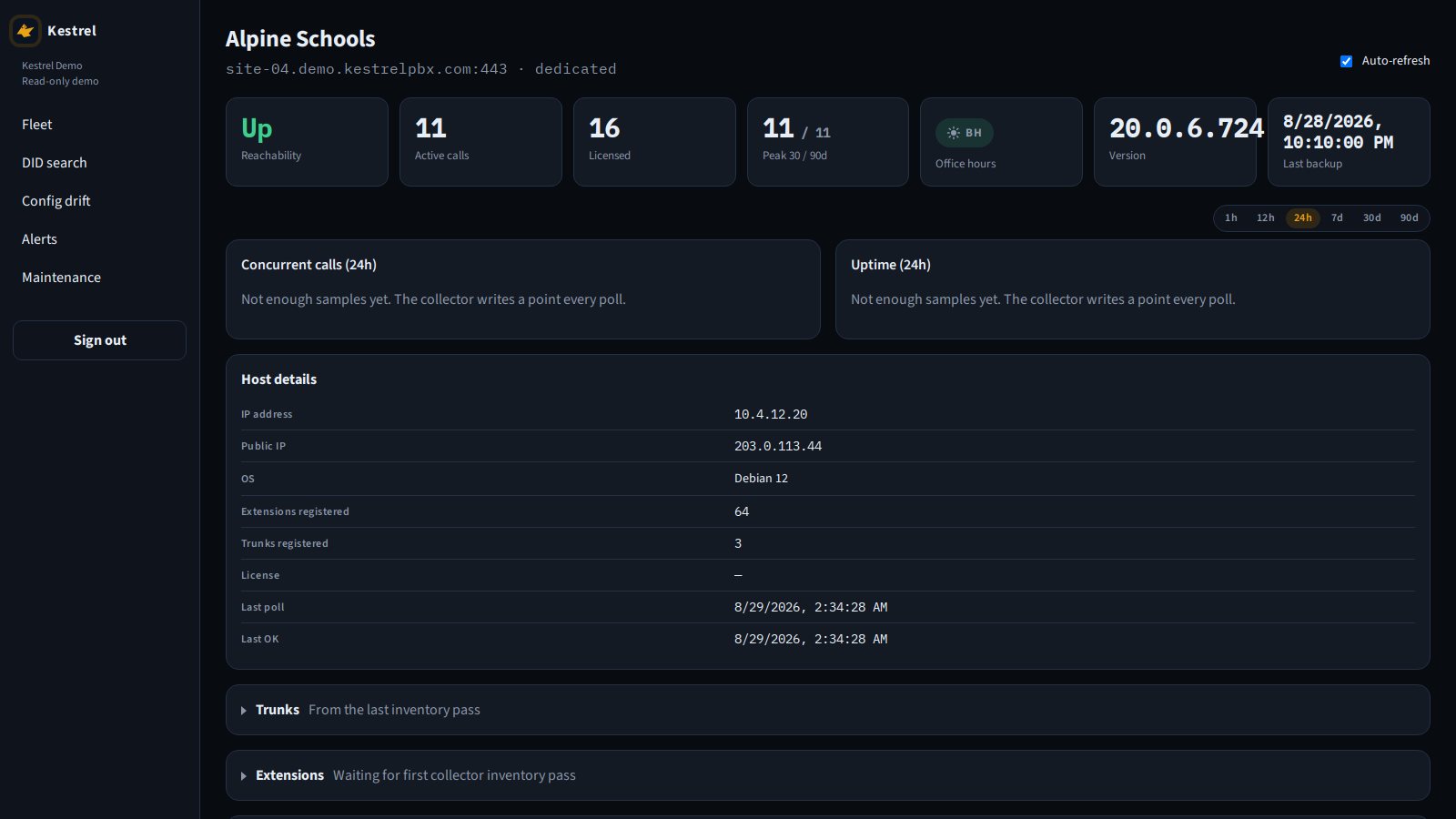Click the Last OK timestamp value
1456x819 pixels.
click(x=811, y=639)
